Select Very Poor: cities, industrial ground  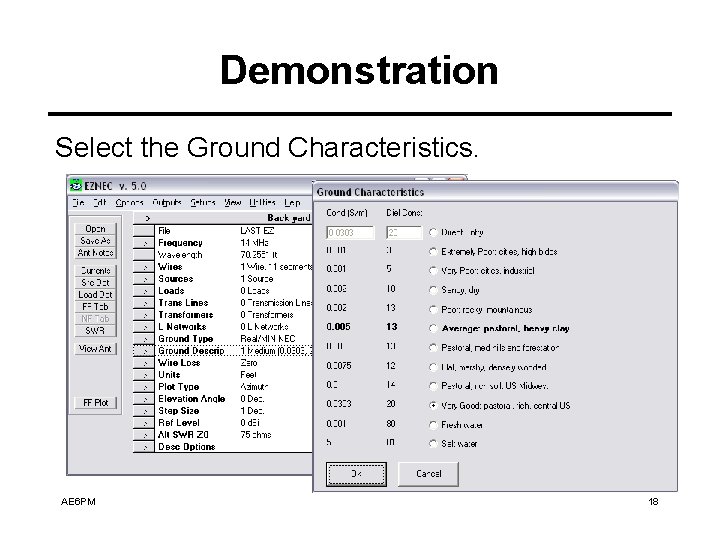(x=433, y=270)
